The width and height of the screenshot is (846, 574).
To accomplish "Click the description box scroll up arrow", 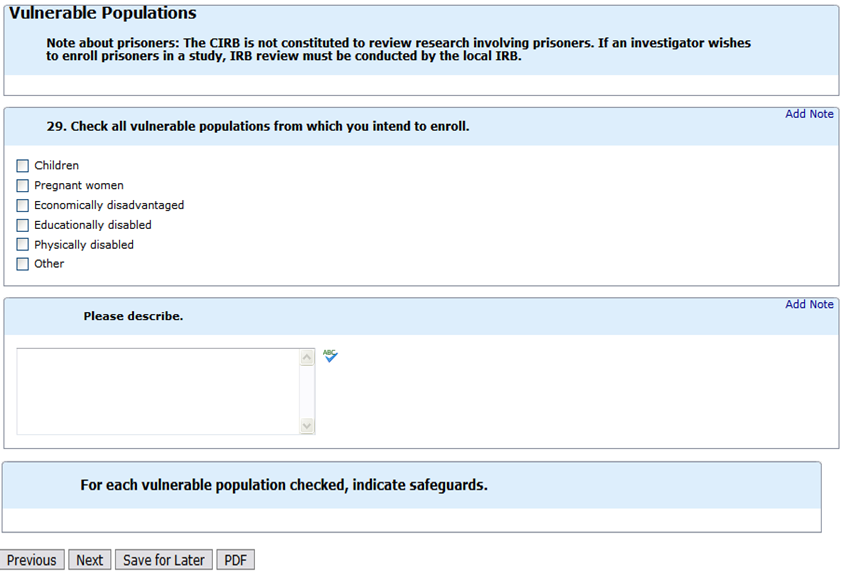I will coord(307,357).
